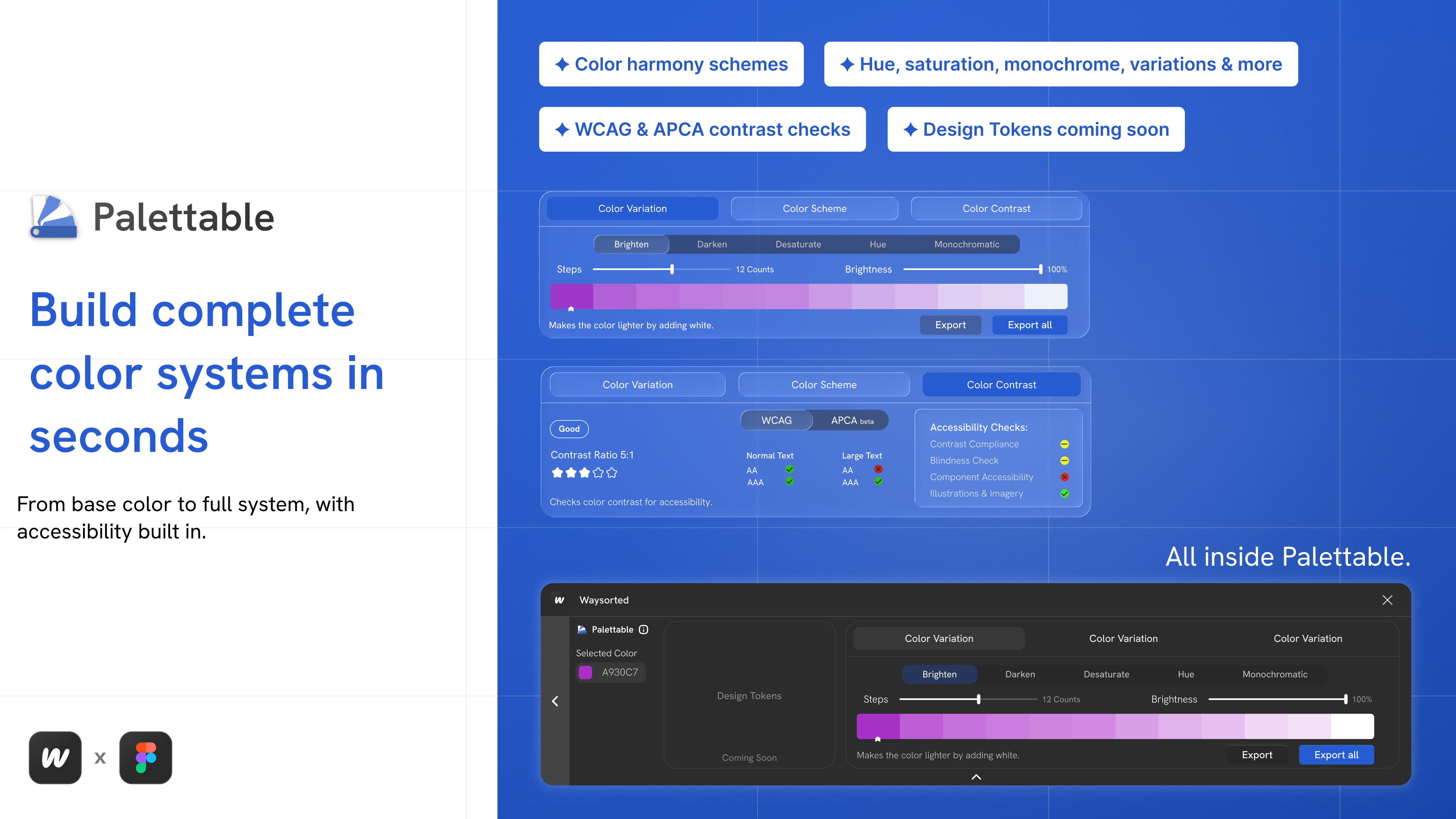Screen dimensions: 1456x819
Task: Click the yellow status icon beside Blindness Check
Action: (1065, 460)
